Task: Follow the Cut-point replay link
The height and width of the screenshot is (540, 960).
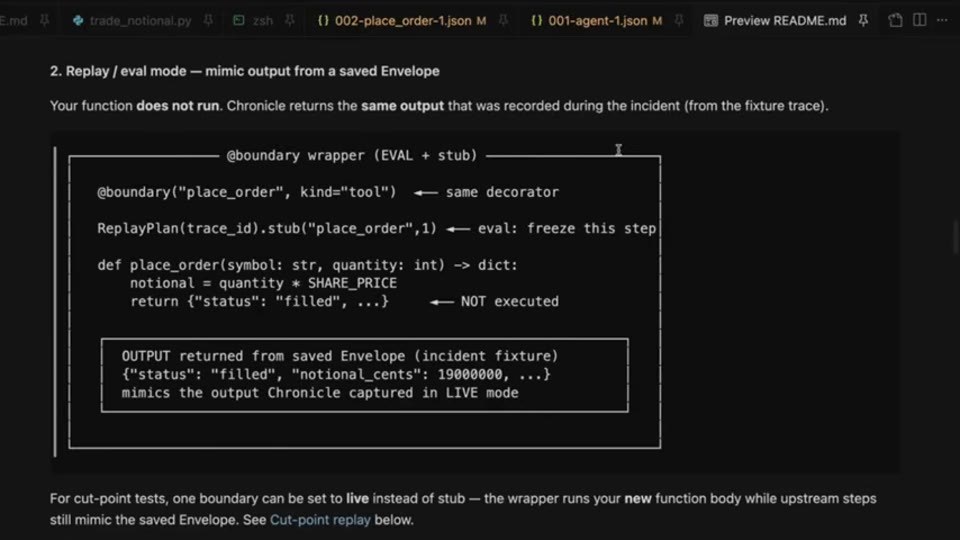Action: point(320,520)
